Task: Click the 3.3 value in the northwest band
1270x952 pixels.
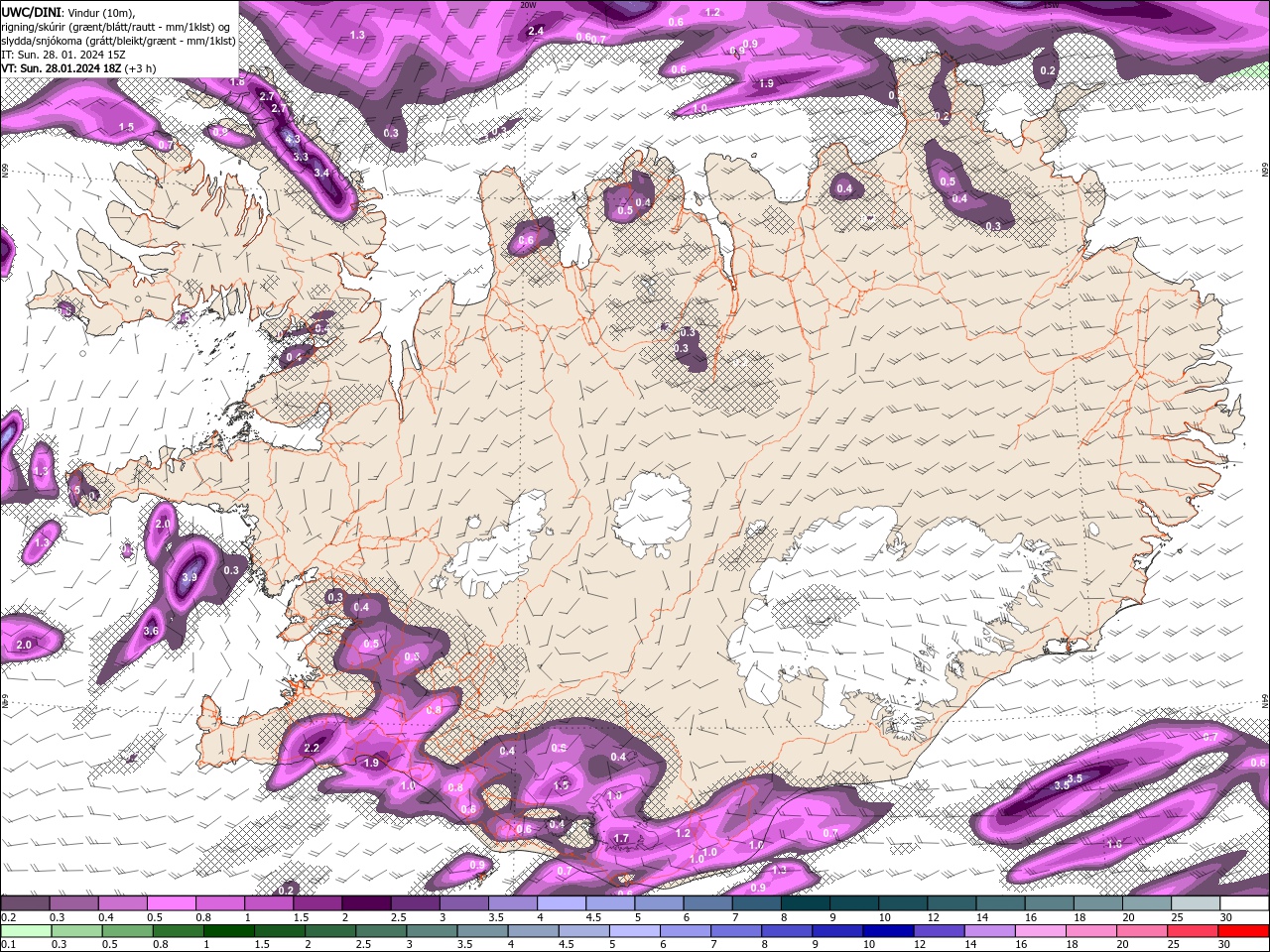Action: click(302, 157)
